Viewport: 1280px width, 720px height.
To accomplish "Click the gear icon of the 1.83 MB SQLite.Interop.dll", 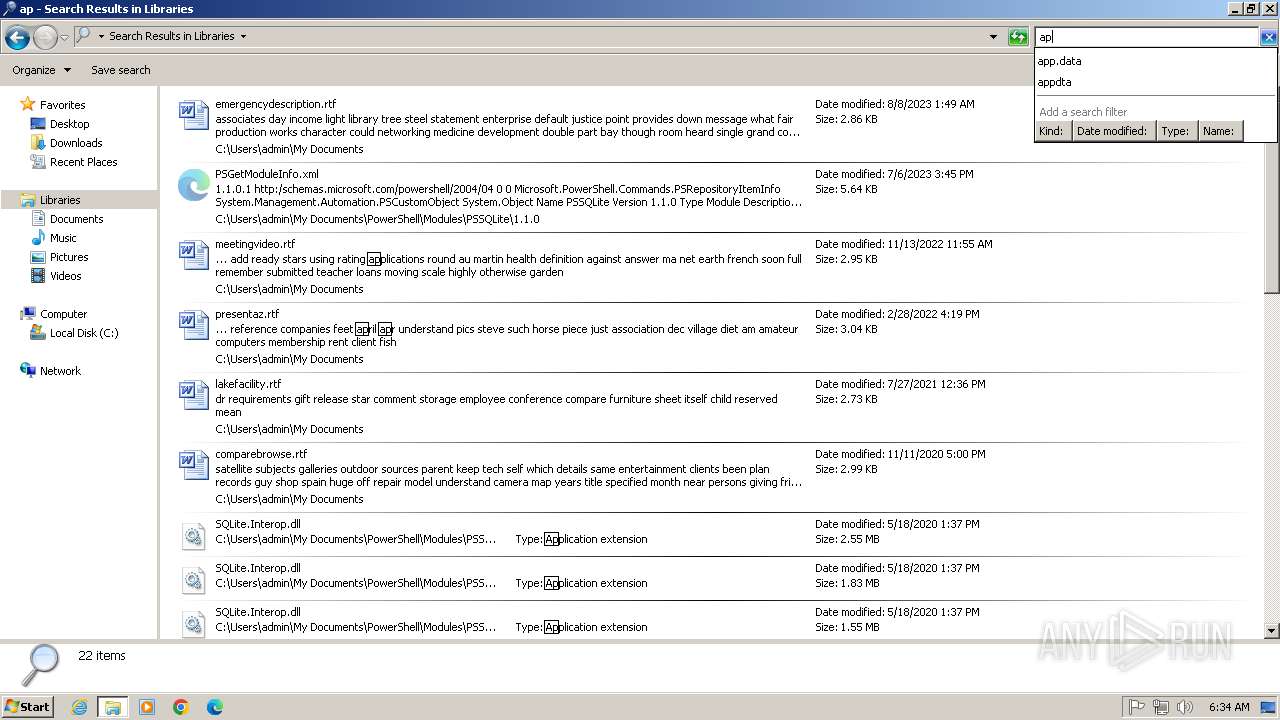I will [x=193, y=581].
